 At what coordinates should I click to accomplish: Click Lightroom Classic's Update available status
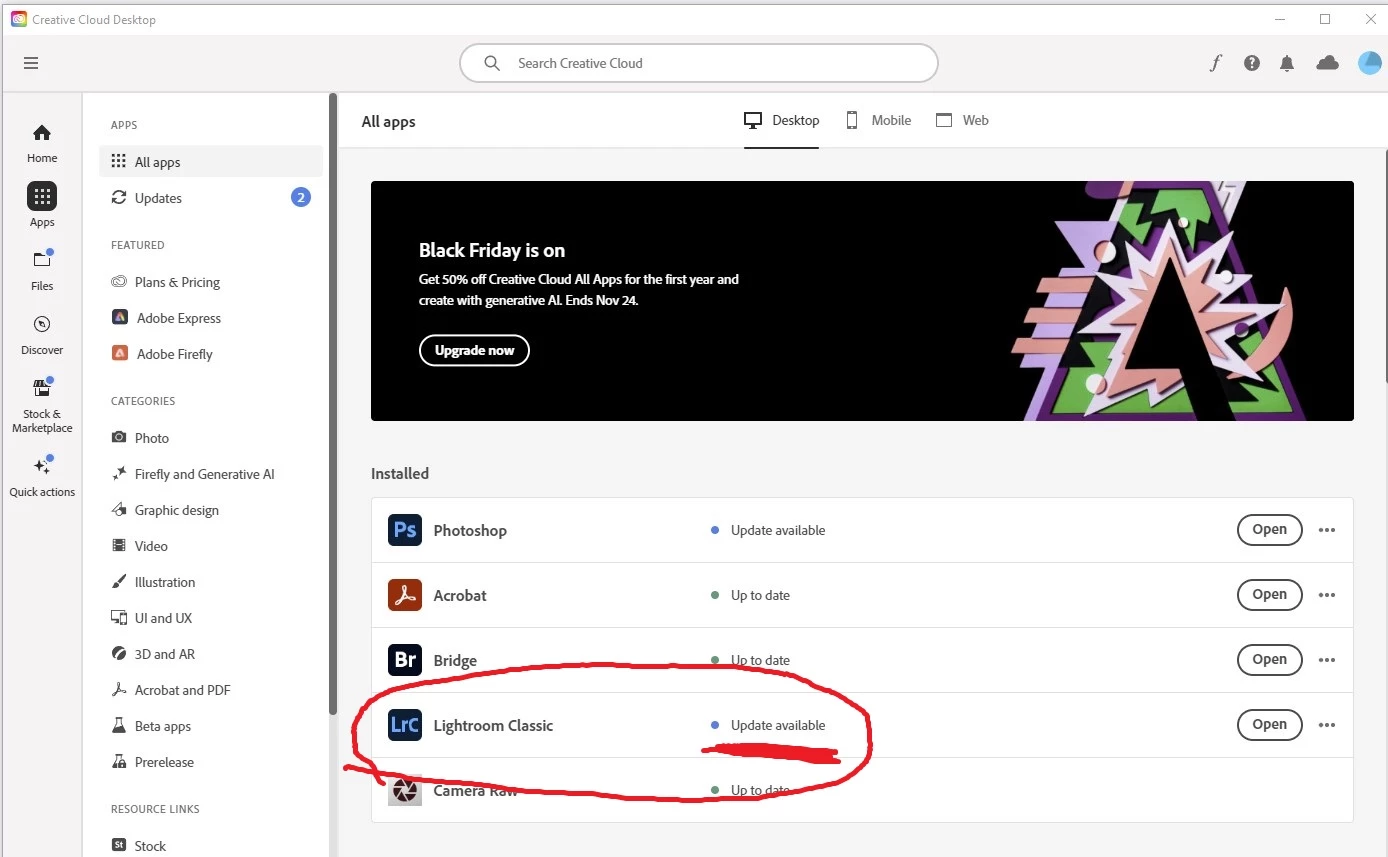click(x=768, y=725)
